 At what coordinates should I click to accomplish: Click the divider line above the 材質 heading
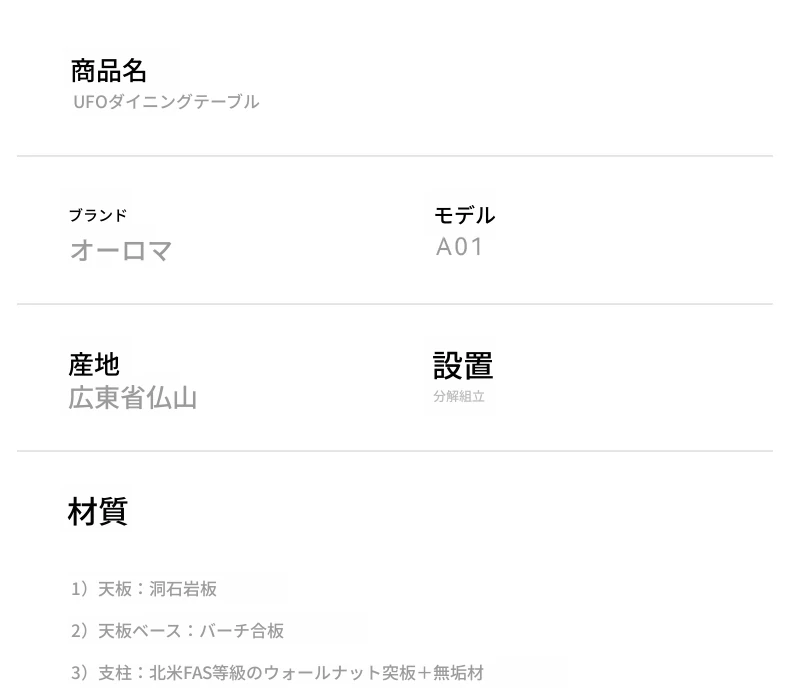394,451
